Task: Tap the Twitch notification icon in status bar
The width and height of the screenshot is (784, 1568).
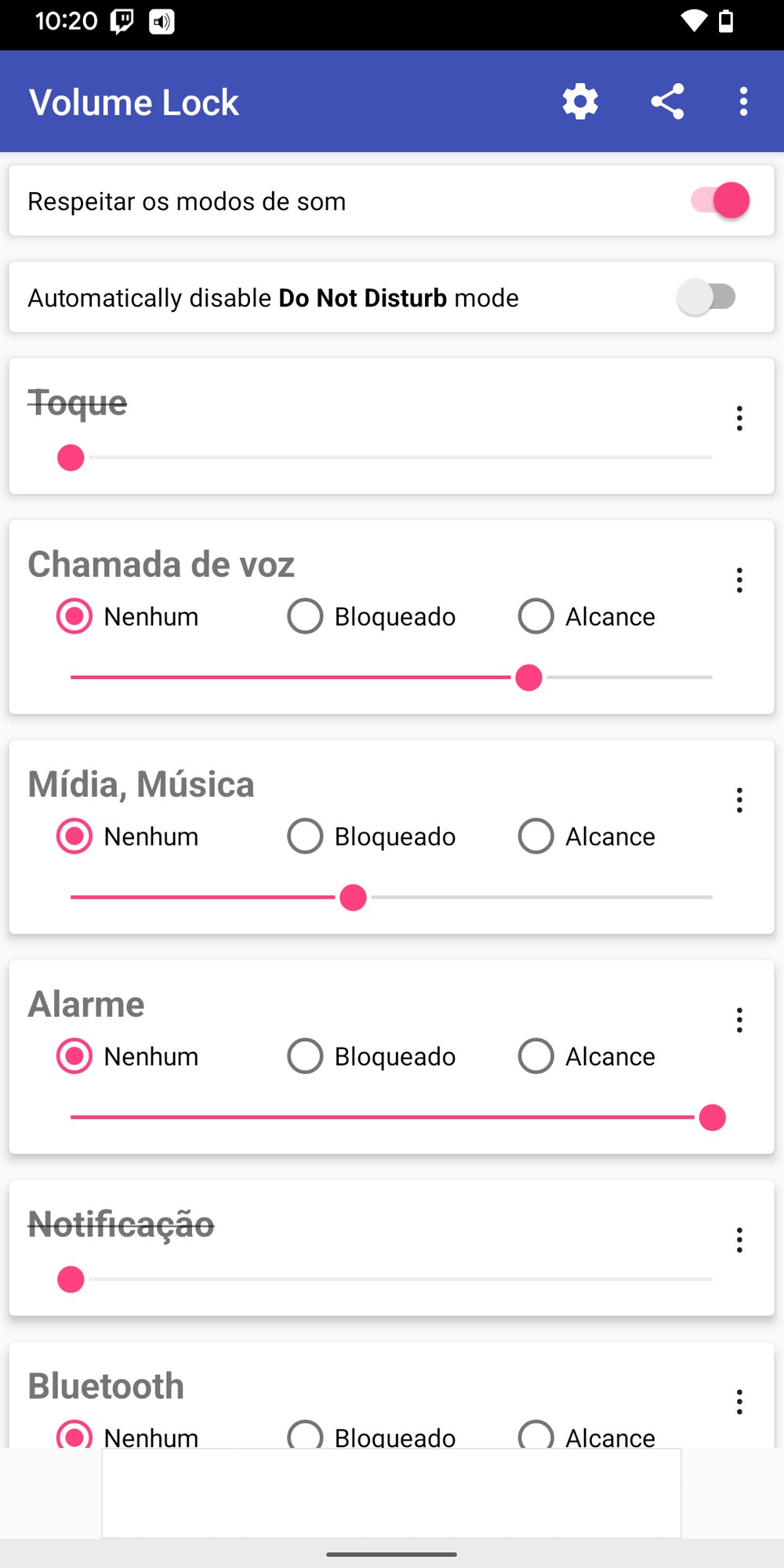Action: 122,21
